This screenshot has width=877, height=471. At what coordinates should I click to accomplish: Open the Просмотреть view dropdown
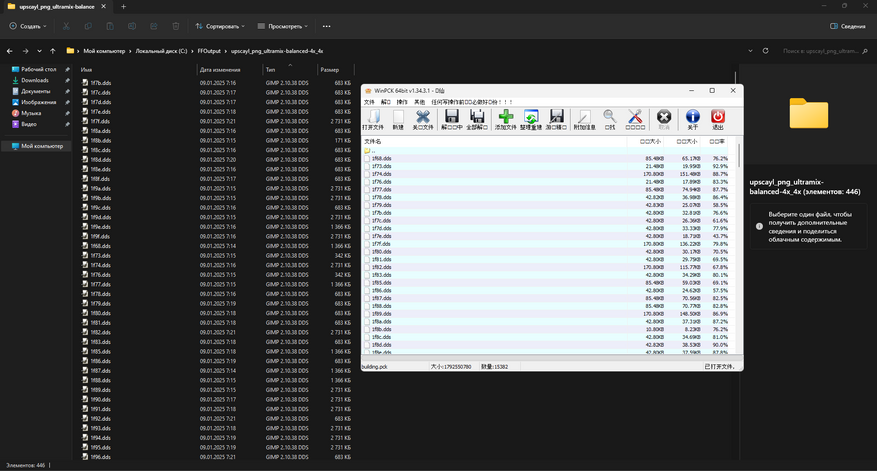282,26
